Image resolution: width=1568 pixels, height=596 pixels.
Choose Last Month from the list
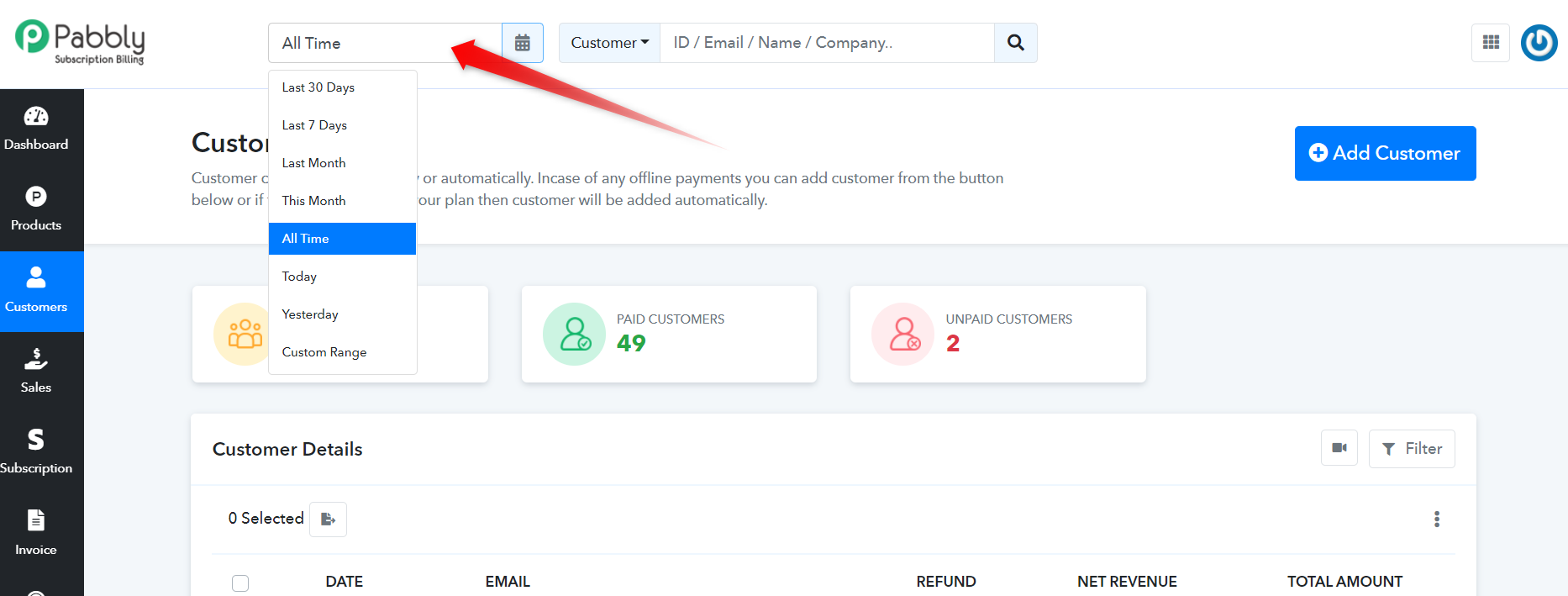click(x=343, y=163)
